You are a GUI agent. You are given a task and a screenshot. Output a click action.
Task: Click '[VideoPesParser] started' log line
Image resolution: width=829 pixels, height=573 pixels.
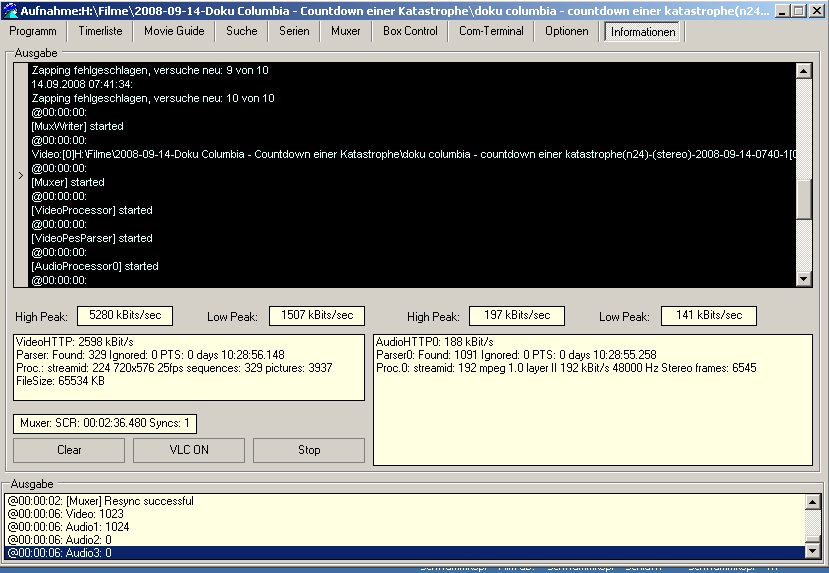click(x=91, y=238)
